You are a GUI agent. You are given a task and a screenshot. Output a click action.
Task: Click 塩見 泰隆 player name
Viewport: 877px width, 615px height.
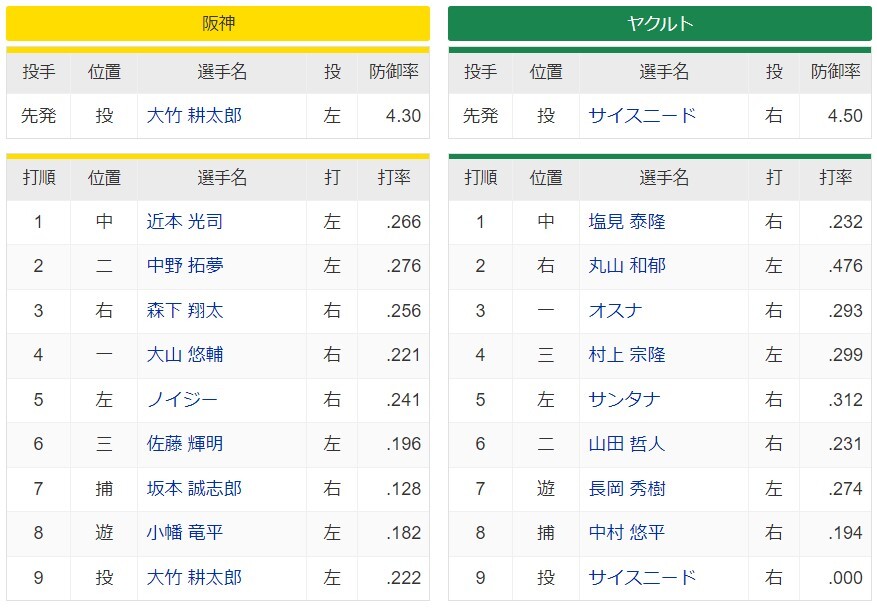click(x=627, y=222)
